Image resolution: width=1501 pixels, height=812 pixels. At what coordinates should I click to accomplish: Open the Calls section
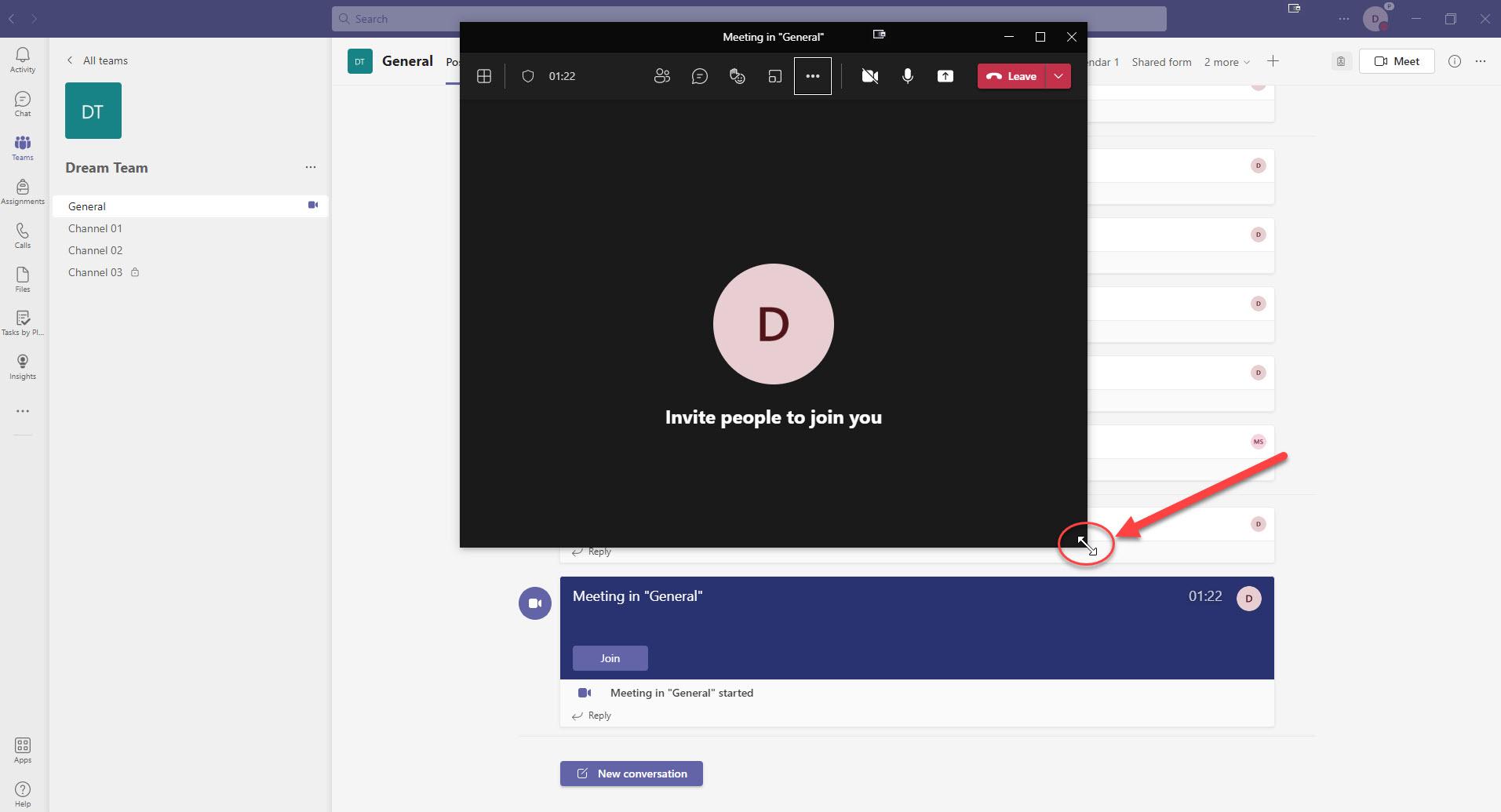tap(22, 235)
